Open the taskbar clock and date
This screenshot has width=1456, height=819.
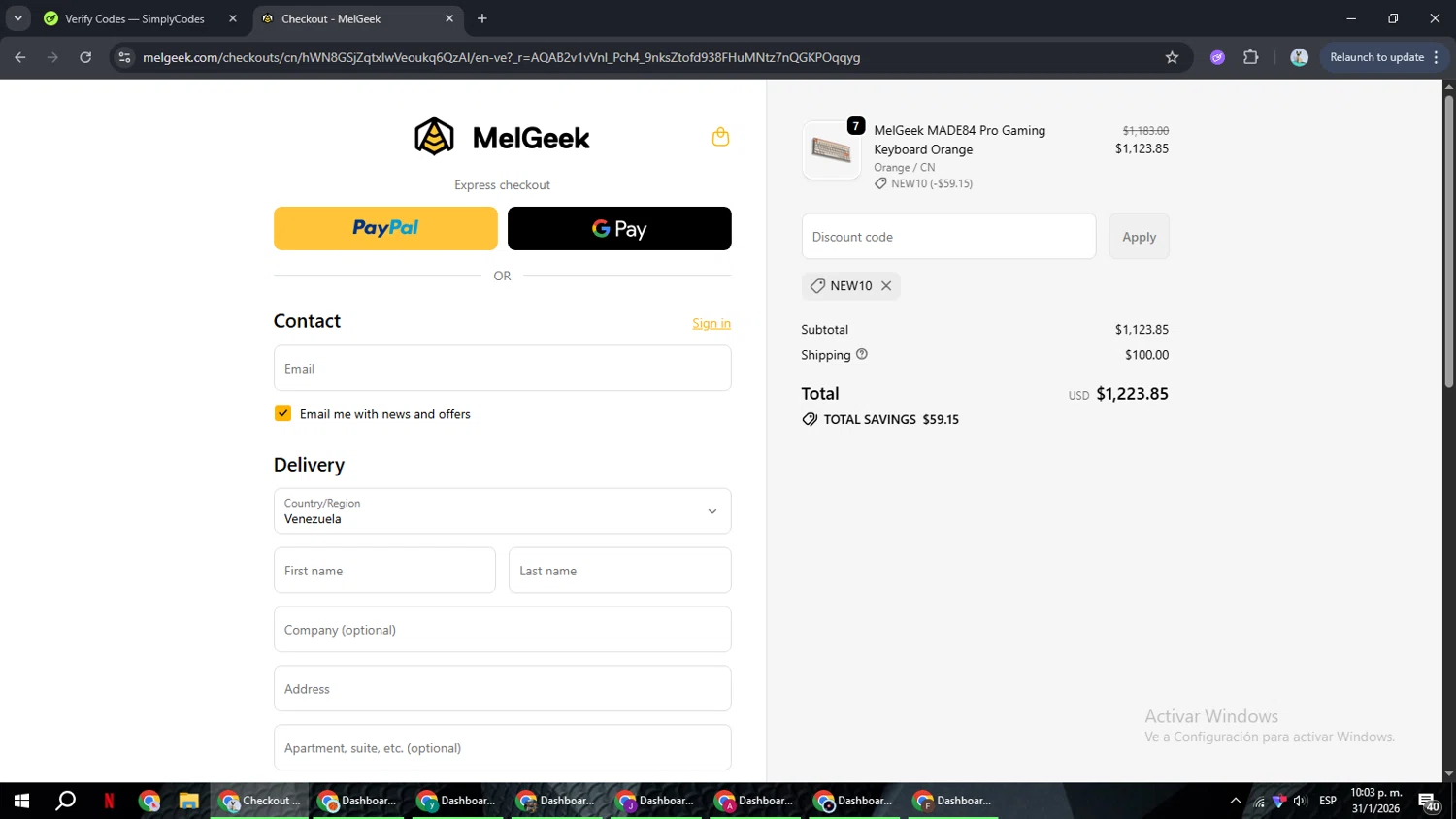tap(1376, 801)
